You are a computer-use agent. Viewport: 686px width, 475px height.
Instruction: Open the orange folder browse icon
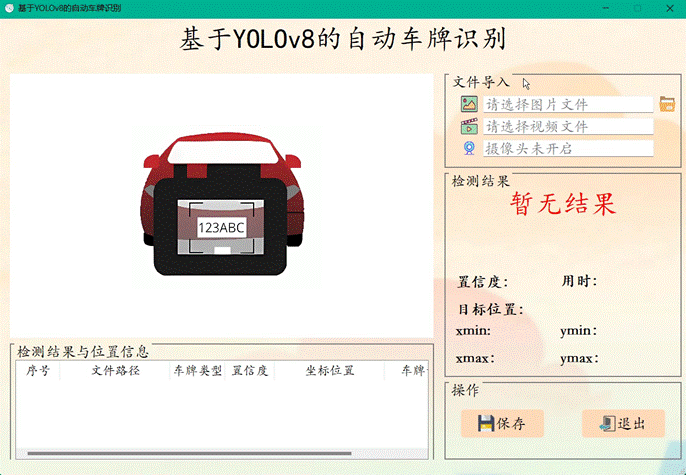(667, 104)
